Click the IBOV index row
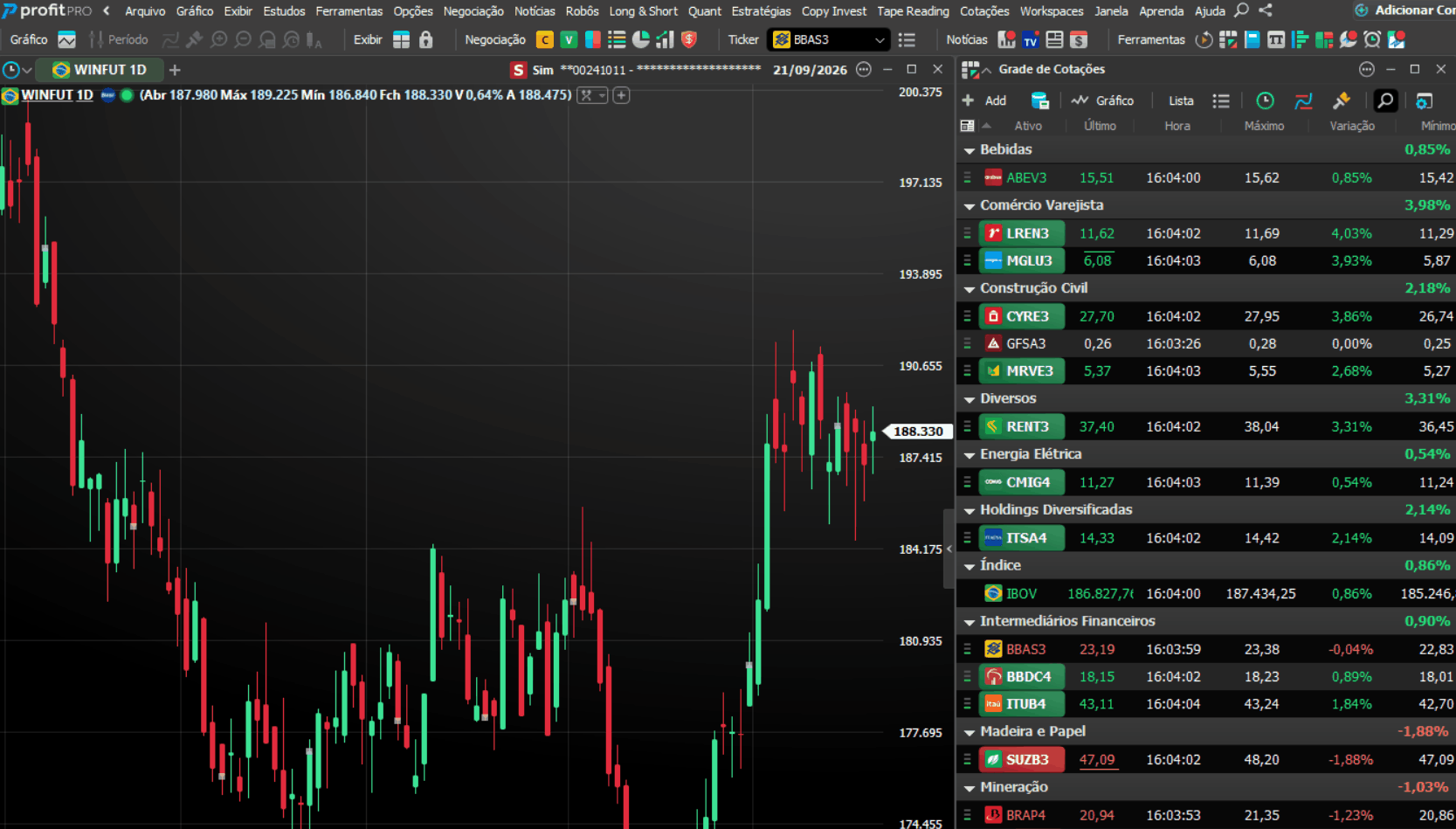Image resolution: width=1456 pixels, height=829 pixels. tap(1206, 594)
